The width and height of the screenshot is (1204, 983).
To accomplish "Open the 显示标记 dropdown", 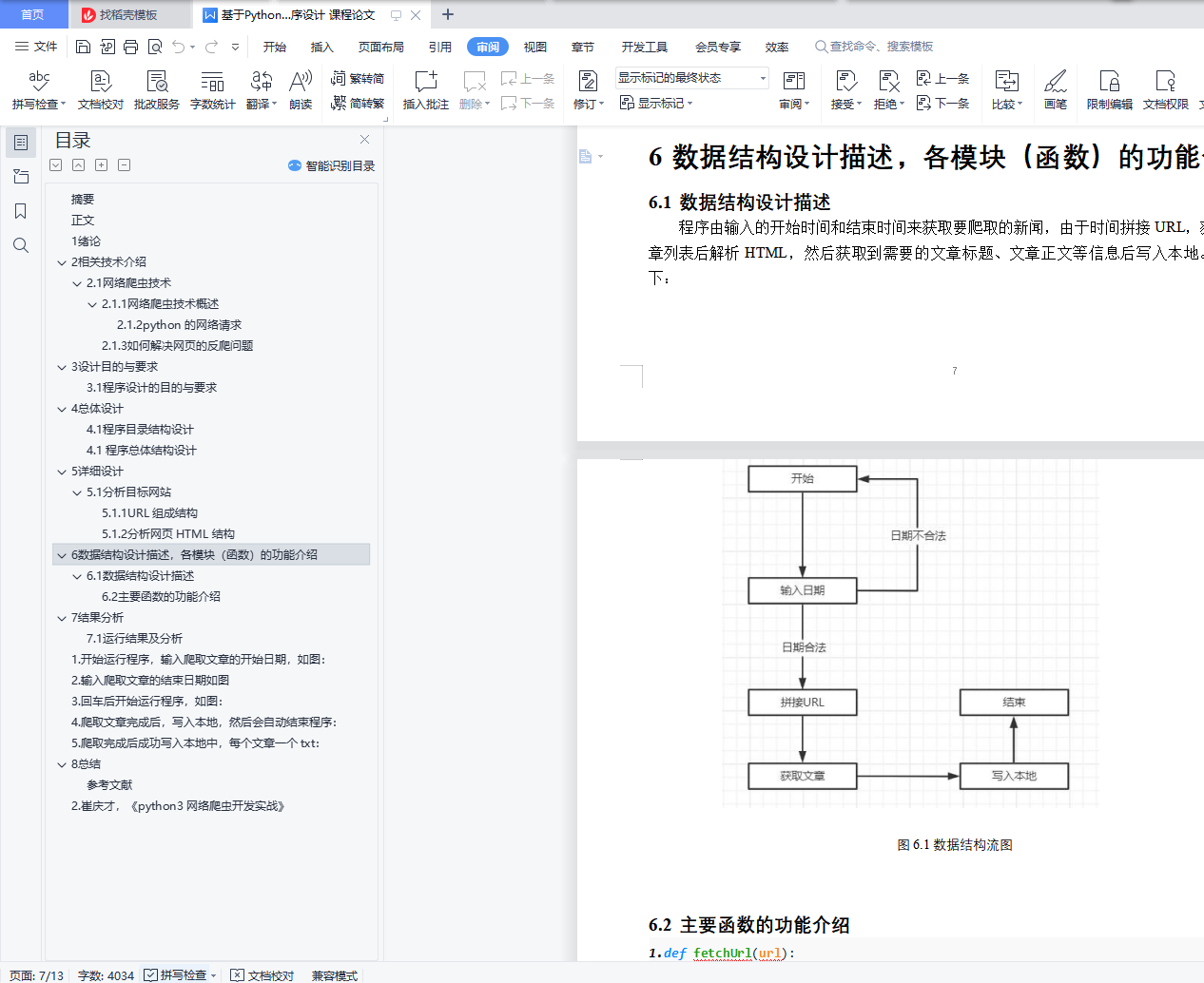I will pos(656,103).
